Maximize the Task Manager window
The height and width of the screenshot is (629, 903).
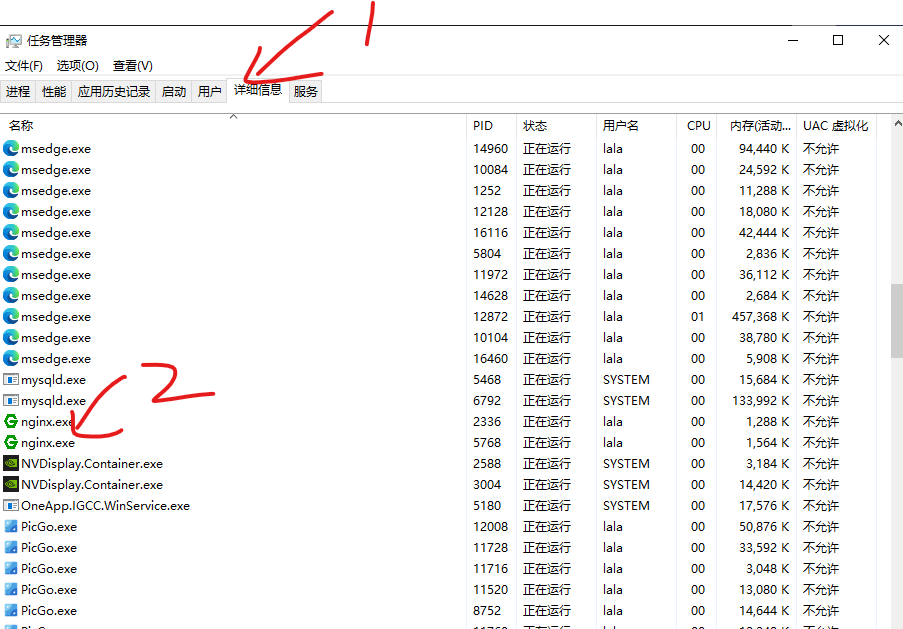838,40
